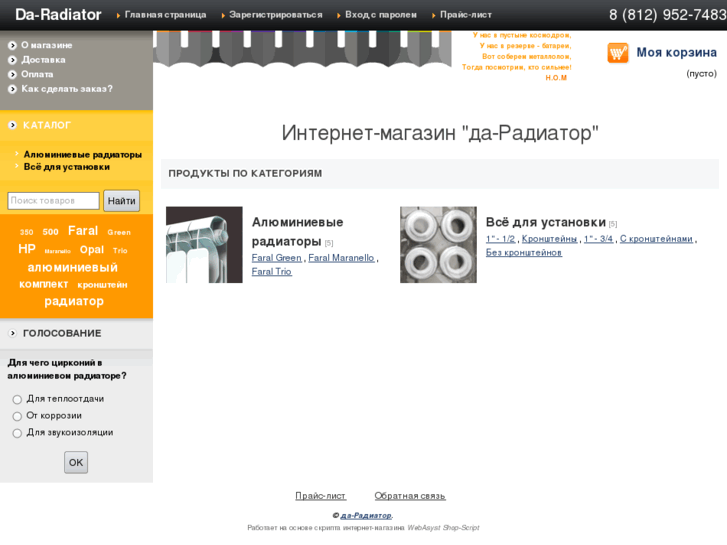727x545 pixels.
Task: Click the arrow icon next to ГОЛОСОВАНИЕ
Action: click(x=13, y=333)
